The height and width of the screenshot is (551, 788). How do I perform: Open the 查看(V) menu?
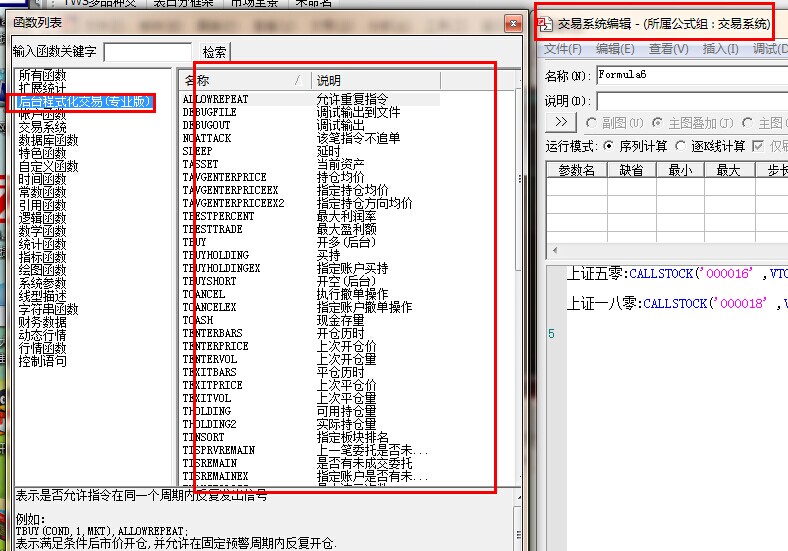(667, 48)
